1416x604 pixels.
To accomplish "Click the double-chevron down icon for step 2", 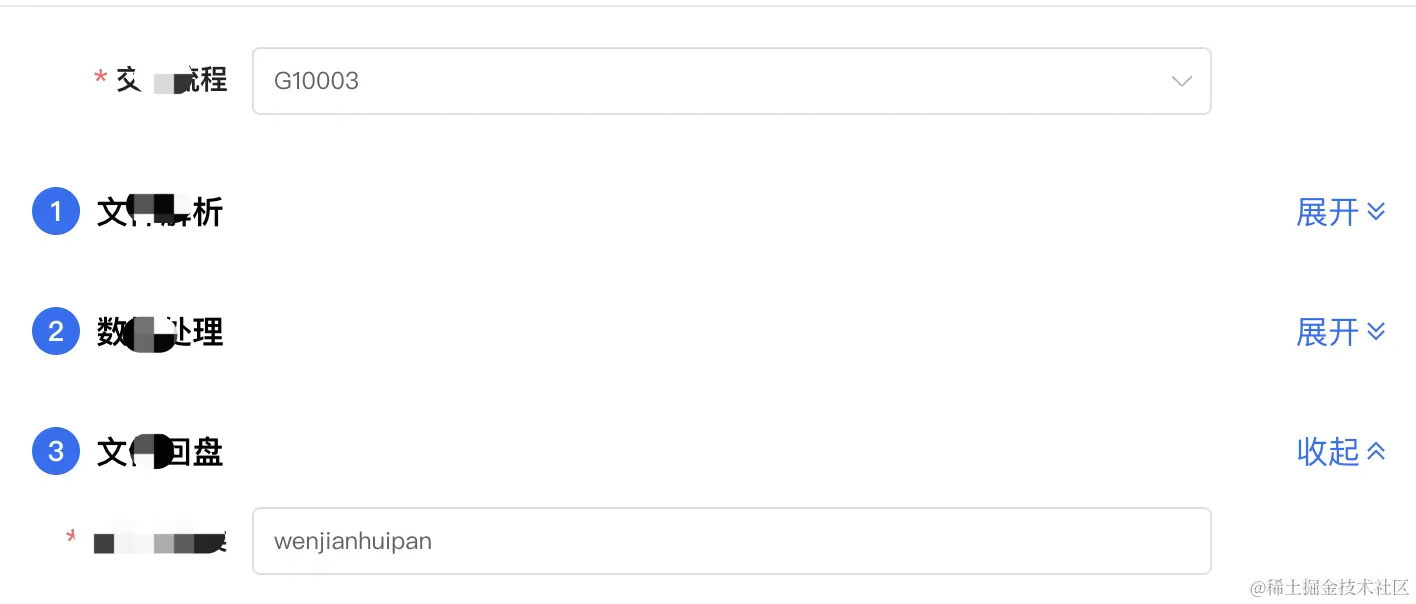I will 1376,332.
